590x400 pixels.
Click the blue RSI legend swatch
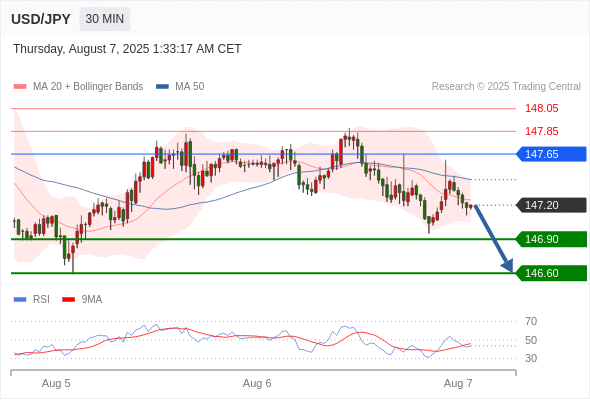point(20,300)
